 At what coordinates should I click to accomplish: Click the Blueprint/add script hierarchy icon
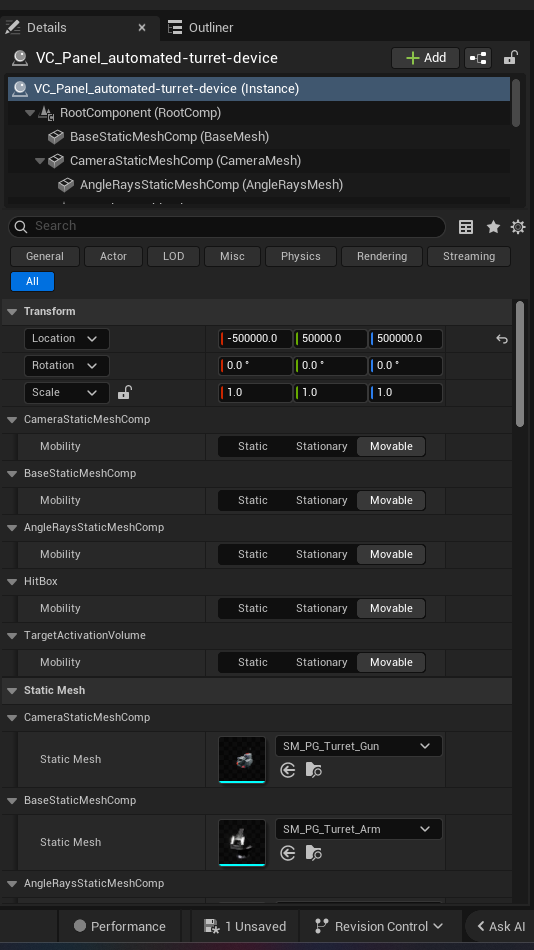click(x=478, y=58)
